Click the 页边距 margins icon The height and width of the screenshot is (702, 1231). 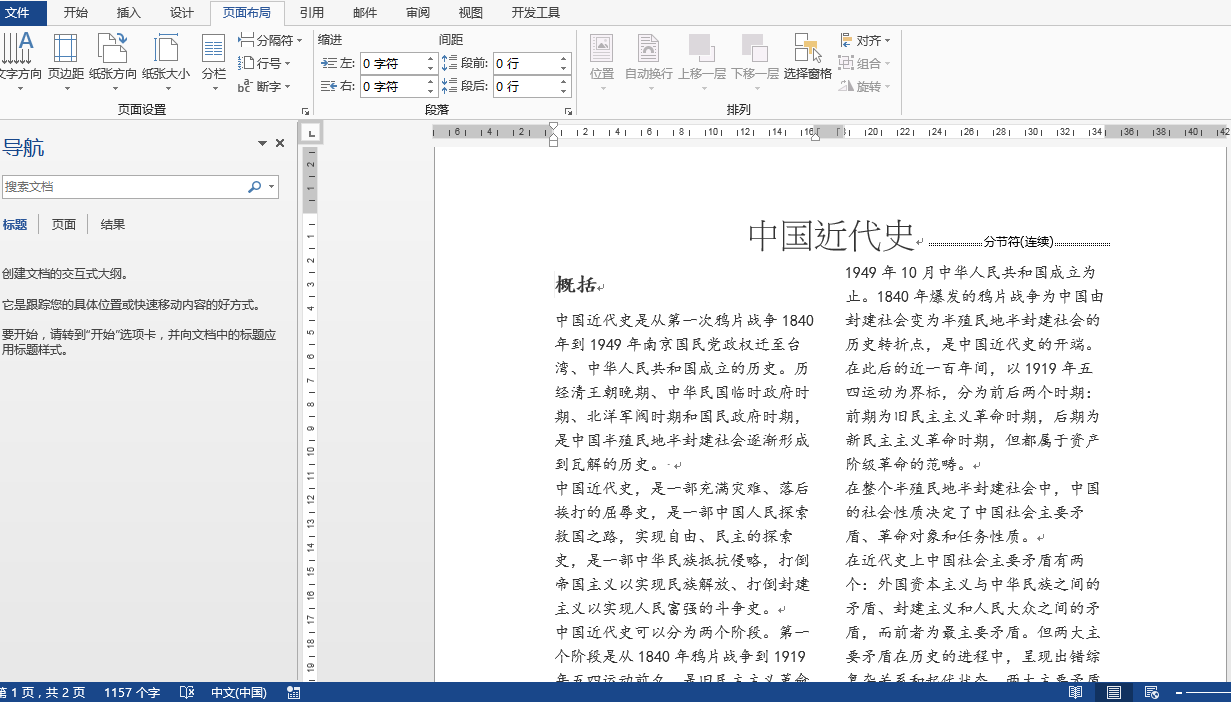tap(66, 60)
